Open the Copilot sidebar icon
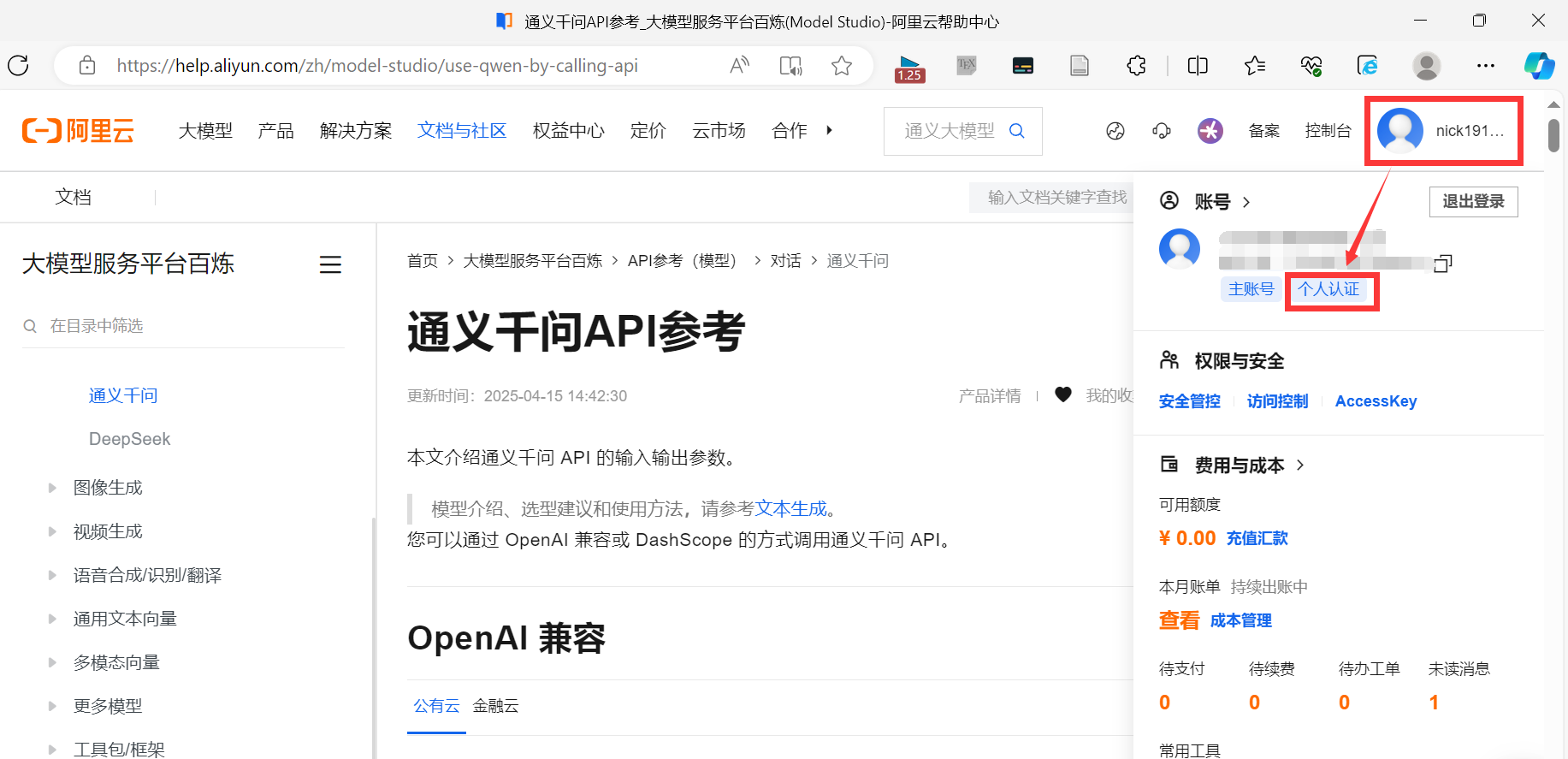Image resolution: width=1568 pixels, height=759 pixels. click(x=1539, y=65)
